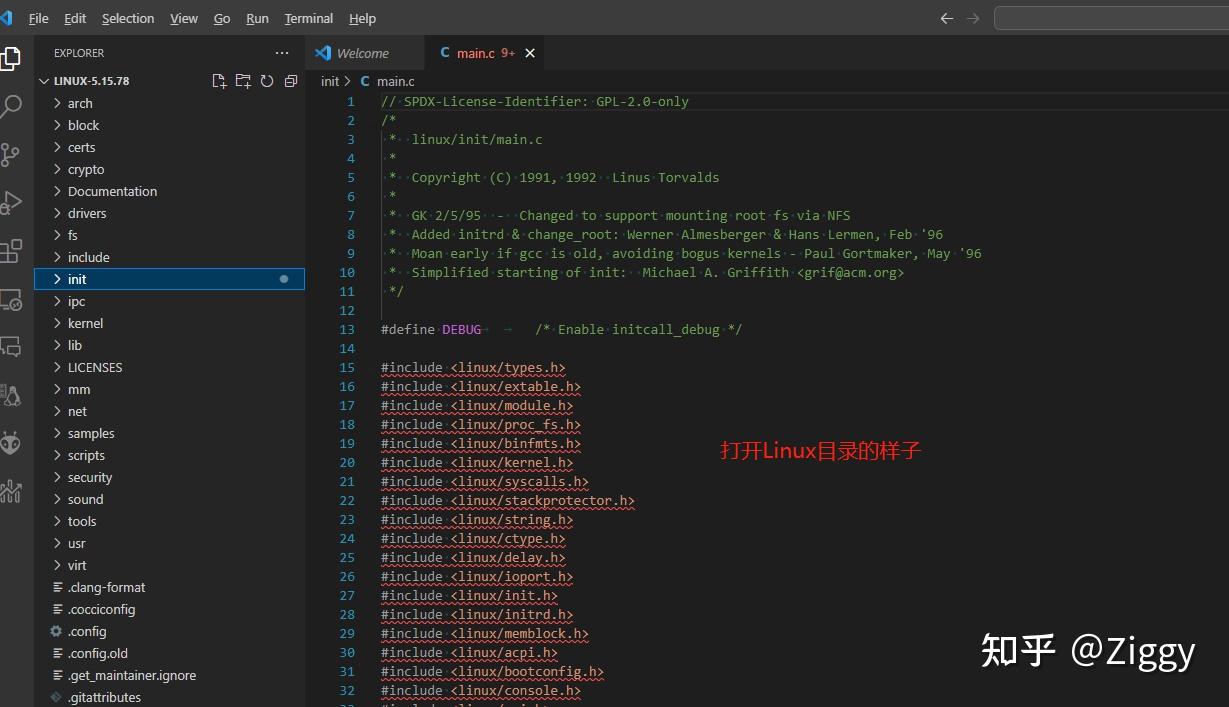The height and width of the screenshot is (707, 1229).
Task: Open Explorer views menu via ellipsis
Action: pos(281,52)
